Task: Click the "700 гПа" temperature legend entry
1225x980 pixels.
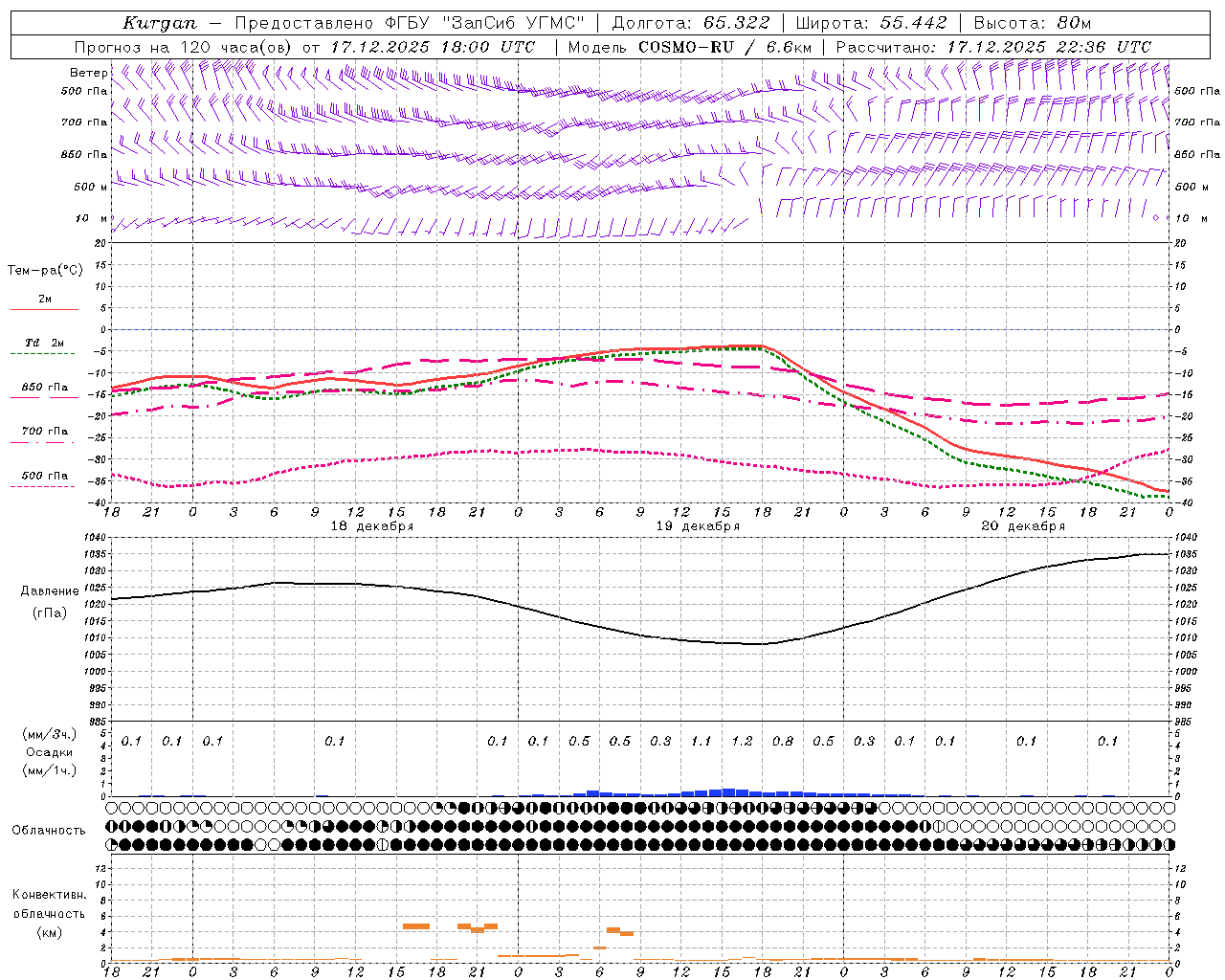Action: pos(44,432)
